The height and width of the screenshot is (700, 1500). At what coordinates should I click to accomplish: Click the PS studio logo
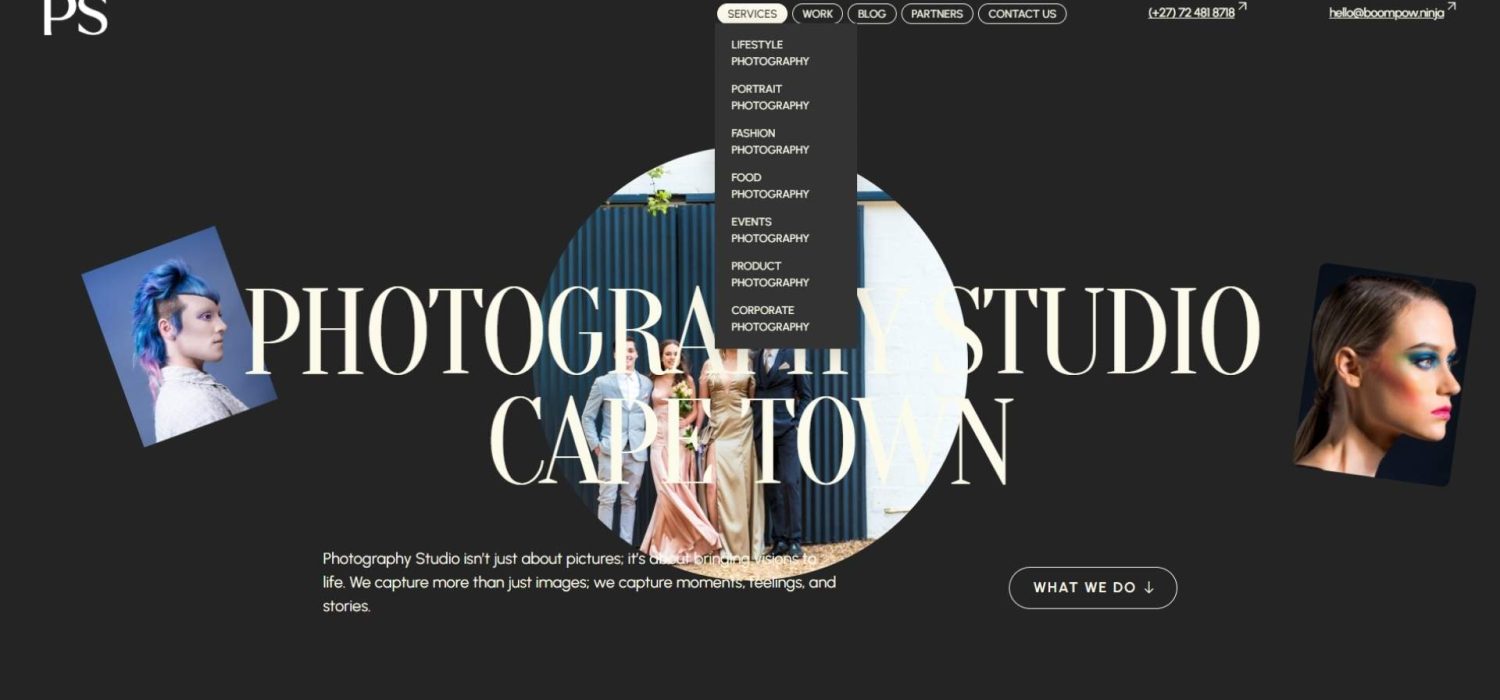[75, 17]
